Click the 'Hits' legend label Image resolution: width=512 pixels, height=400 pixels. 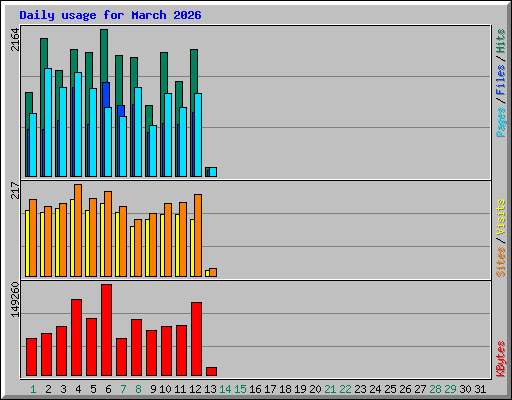(x=501, y=41)
